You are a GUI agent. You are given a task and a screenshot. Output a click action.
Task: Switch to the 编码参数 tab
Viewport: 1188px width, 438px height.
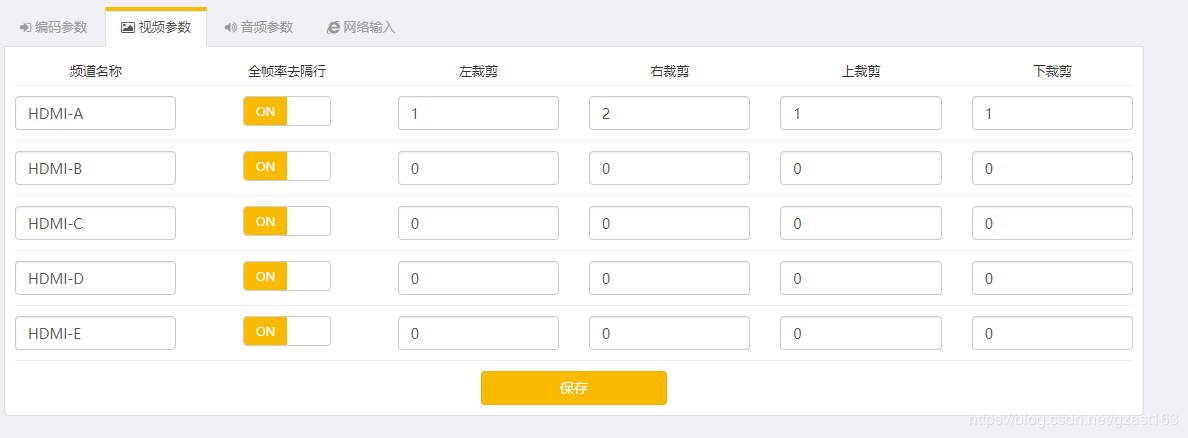pyautogui.click(x=53, y=27)
